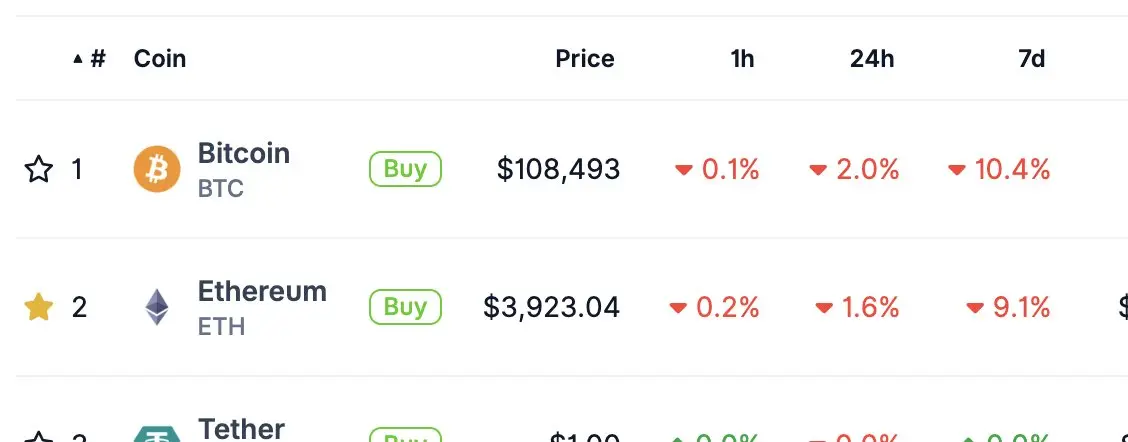
Task: Sort by the 24h change column
Action: coord(872,59)
